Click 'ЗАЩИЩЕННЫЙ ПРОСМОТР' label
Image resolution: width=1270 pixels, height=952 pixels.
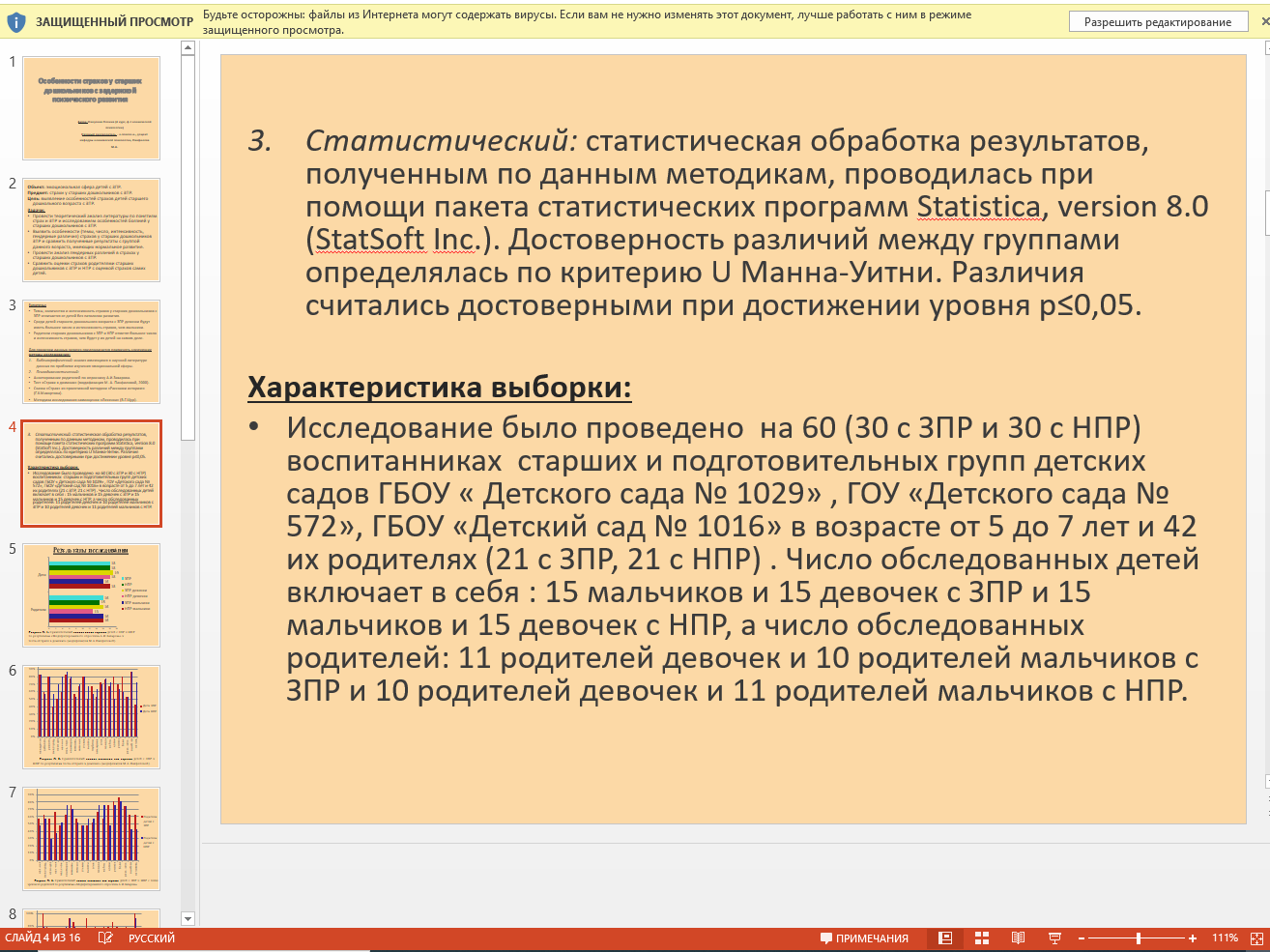pyautogui.click(x=114, y=21)
